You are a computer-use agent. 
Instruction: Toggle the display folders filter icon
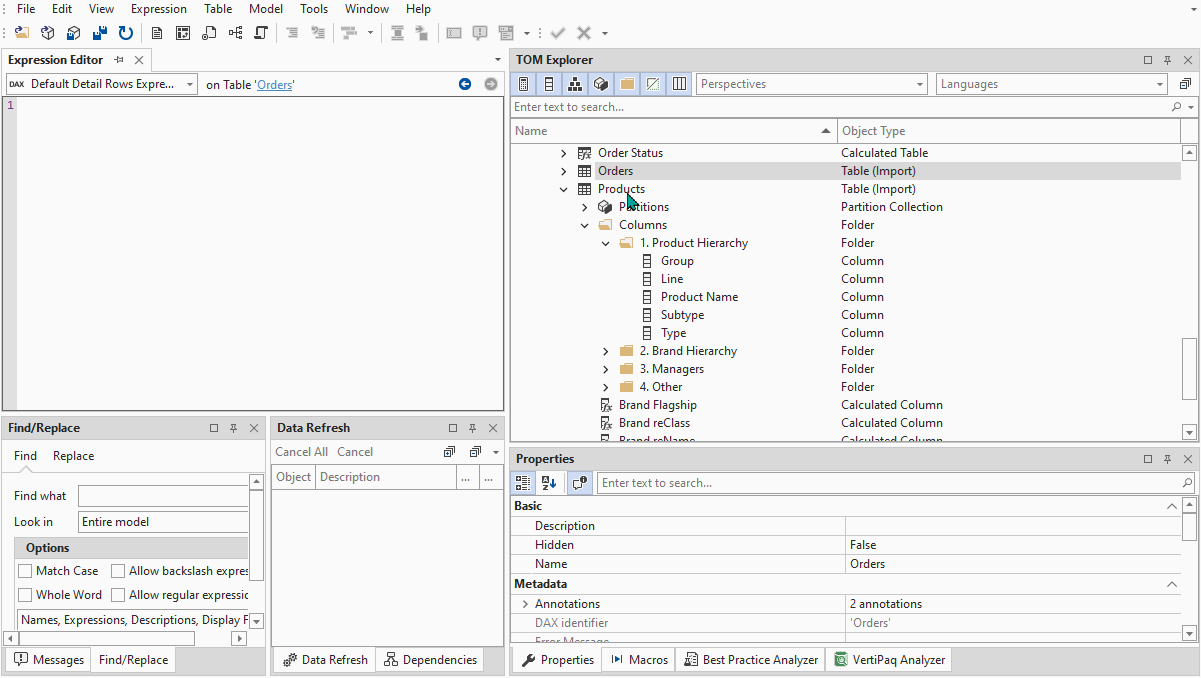(627, 83)
